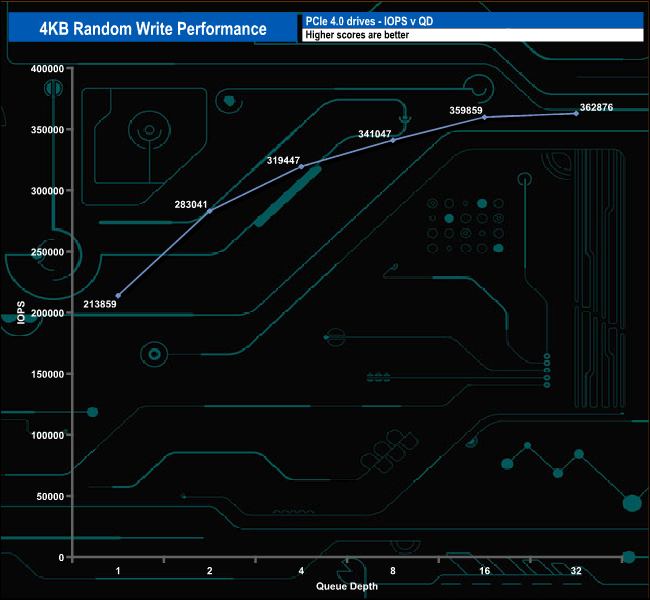Select the 400000 y-axis label
The image size is (650, 600).
tap(47, 69)
